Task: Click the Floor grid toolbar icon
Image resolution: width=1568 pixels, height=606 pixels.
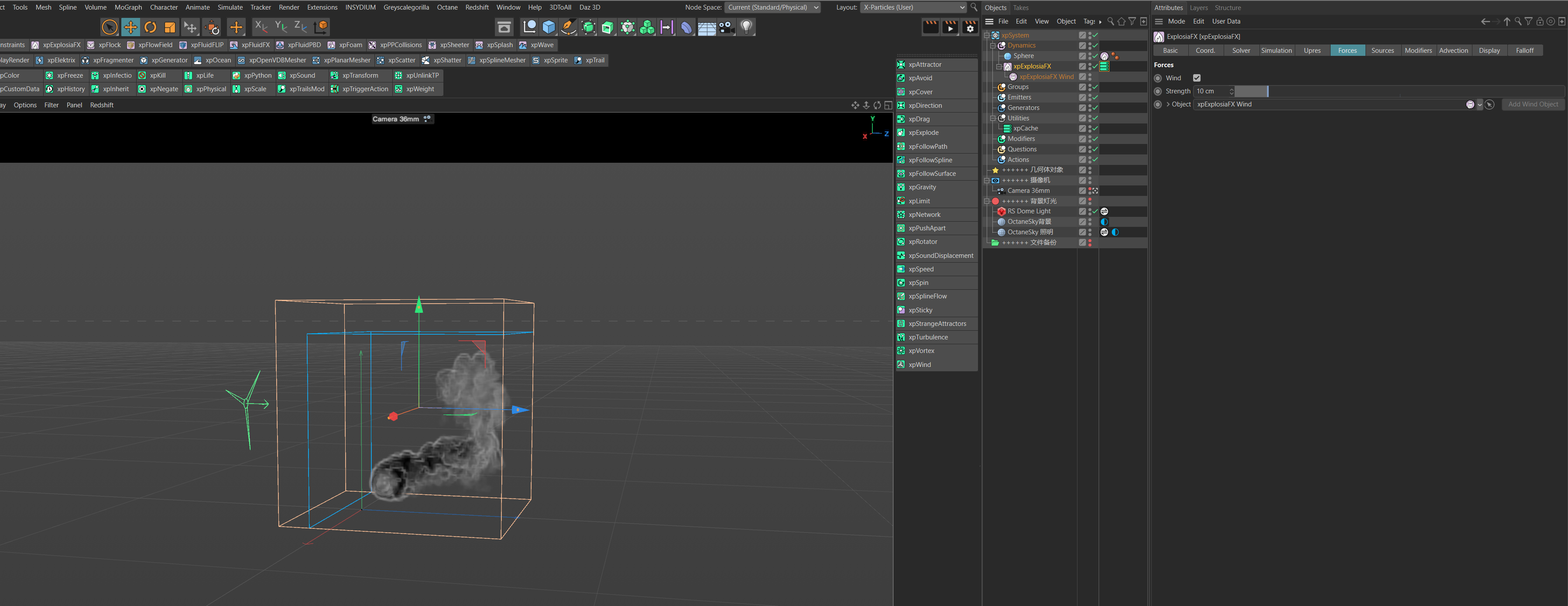Action: point(707,27)
